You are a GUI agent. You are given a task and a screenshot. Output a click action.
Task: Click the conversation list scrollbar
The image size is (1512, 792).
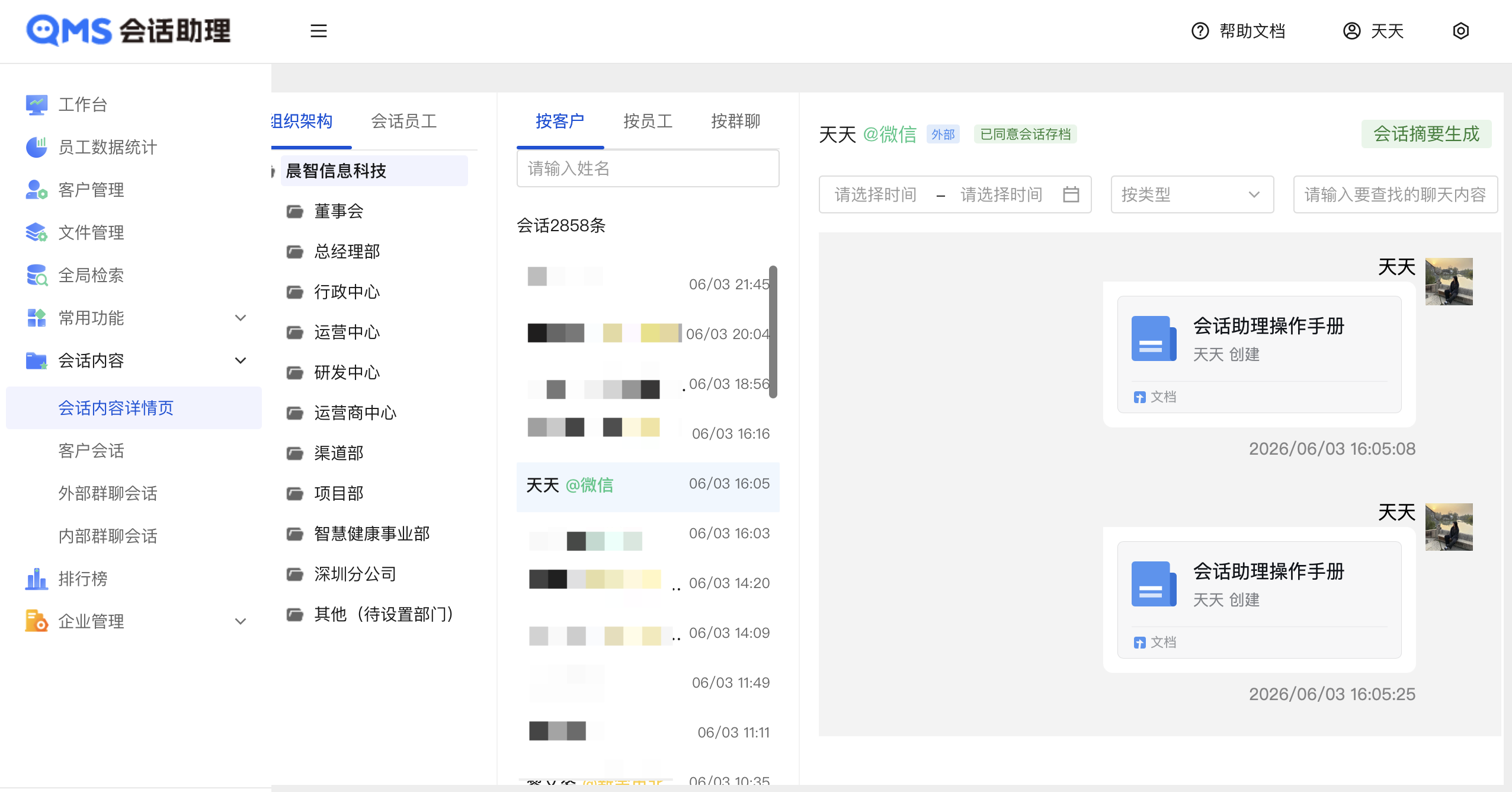pyautogui.click(x=773, y=332)
